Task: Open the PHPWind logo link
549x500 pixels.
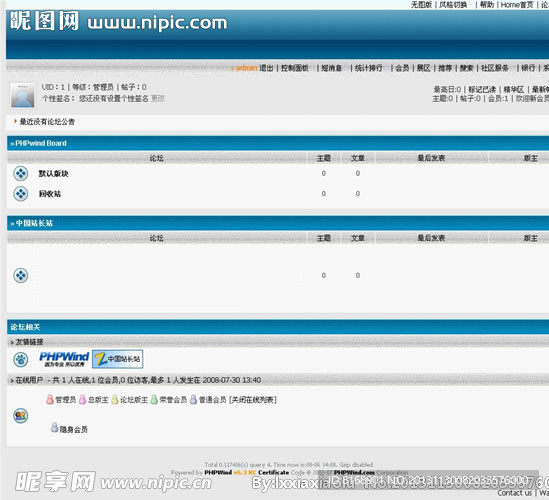Action: point(64,359)
